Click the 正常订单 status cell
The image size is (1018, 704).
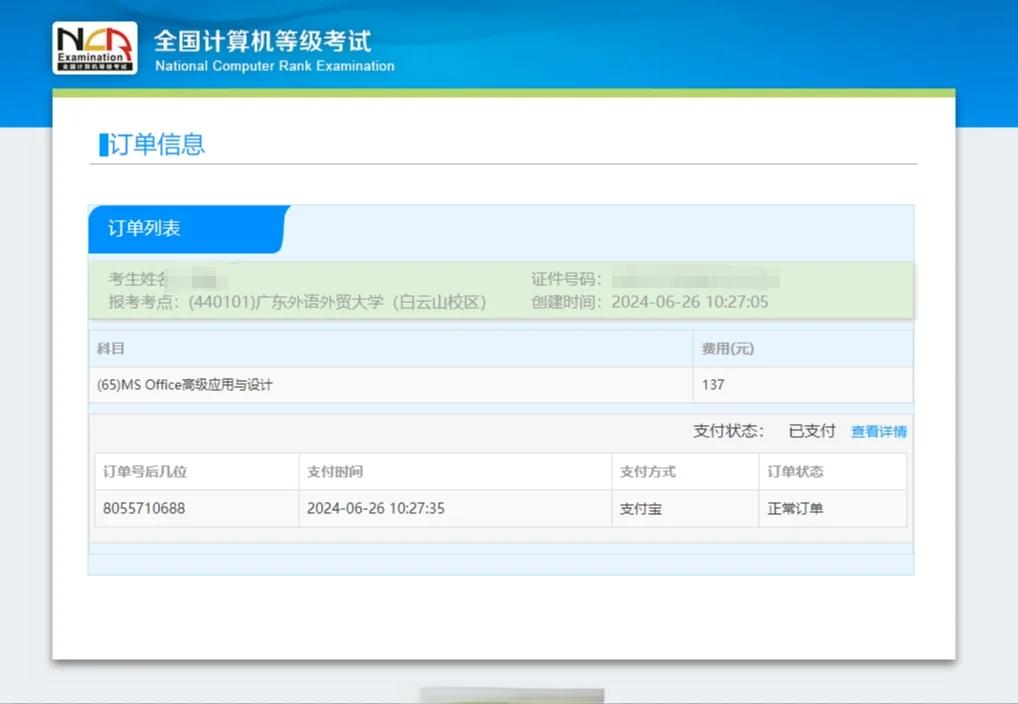coord(795,509)
